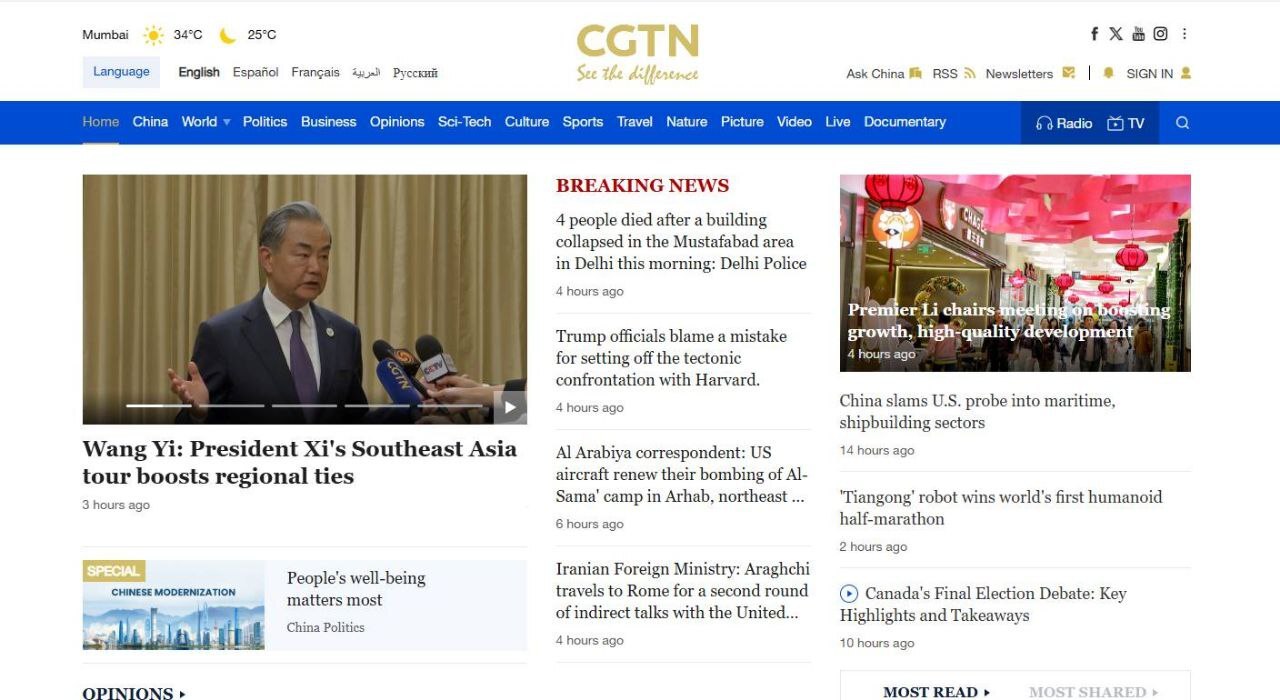Open Radio with the headphones icon
Image resolution: width=1280 pixels, height=700 pixels.
[x=1064, y=123]
